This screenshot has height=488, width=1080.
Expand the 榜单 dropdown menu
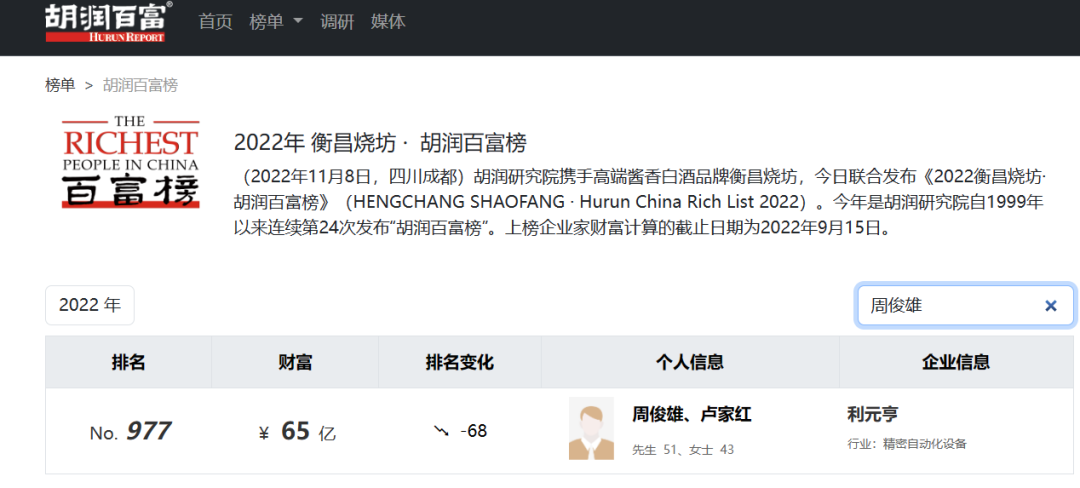coord(276,21)
